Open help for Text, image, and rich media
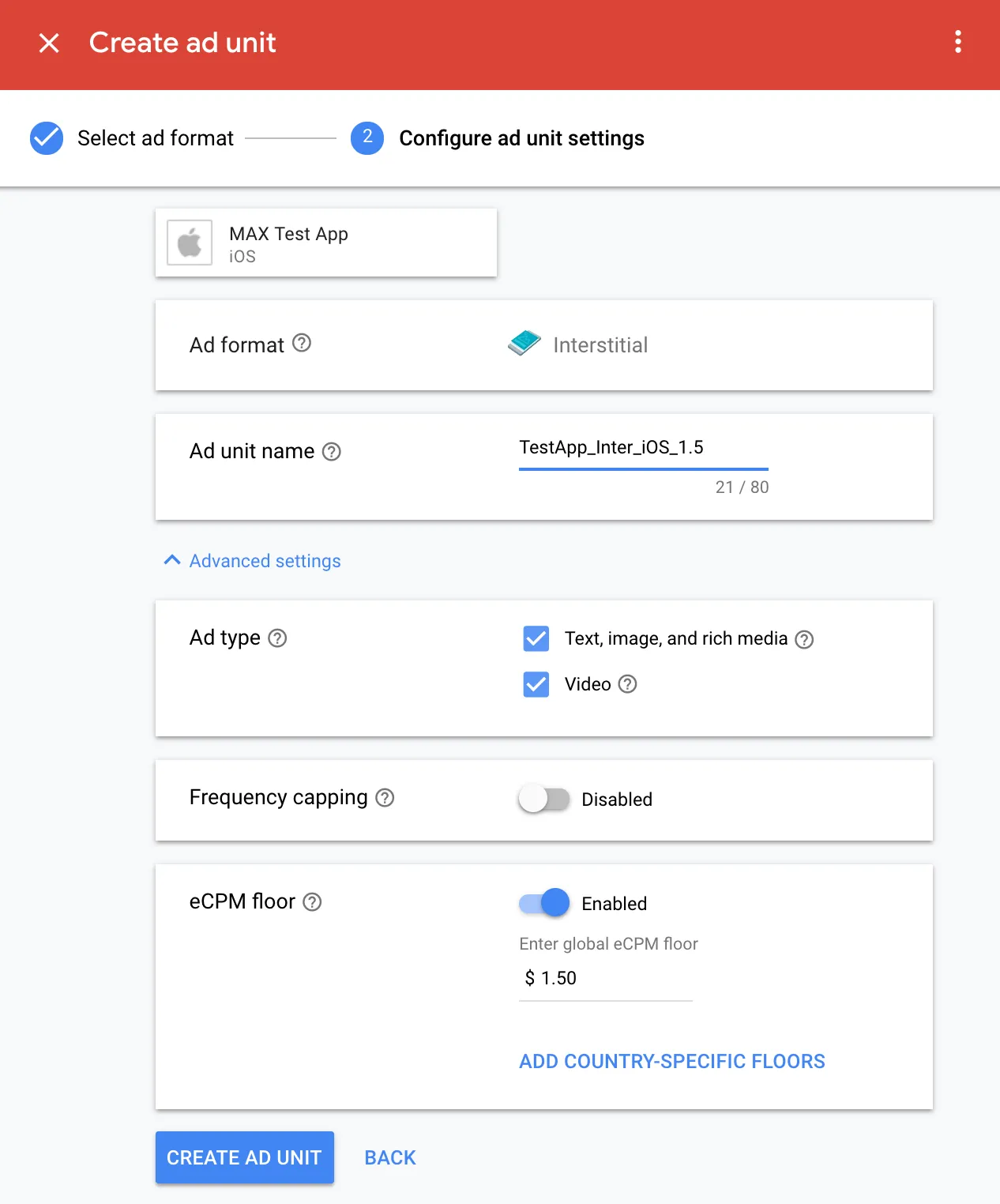Image resolution: width=1000 pixels, height=1204 pixels. (x=804, y=639)
